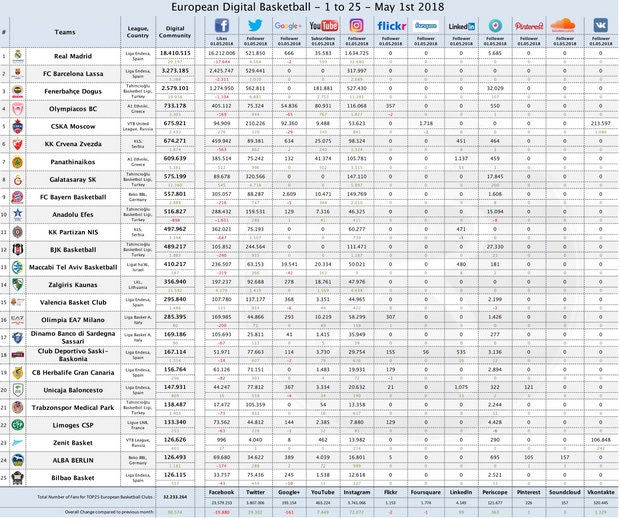This screenshot has width=620, height=518.
Task: Click the Periscope label in totals row
Action: pos(495,492)
